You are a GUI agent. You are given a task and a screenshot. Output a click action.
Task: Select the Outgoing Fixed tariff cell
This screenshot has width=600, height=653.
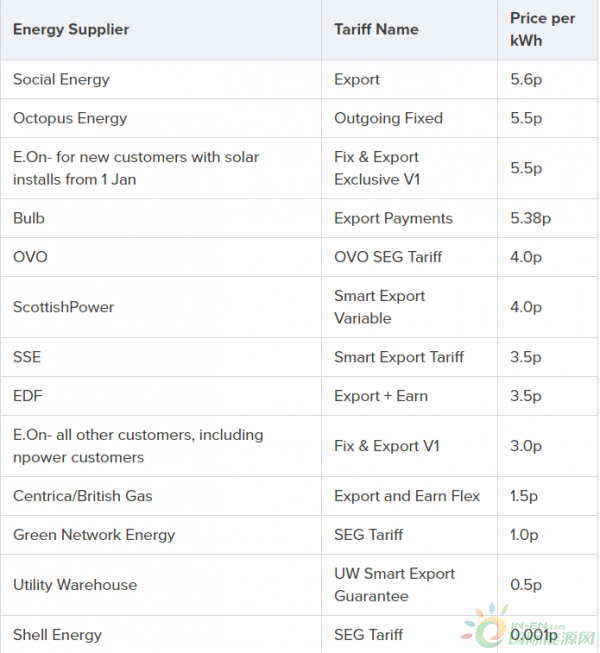(x=409, y=118)
